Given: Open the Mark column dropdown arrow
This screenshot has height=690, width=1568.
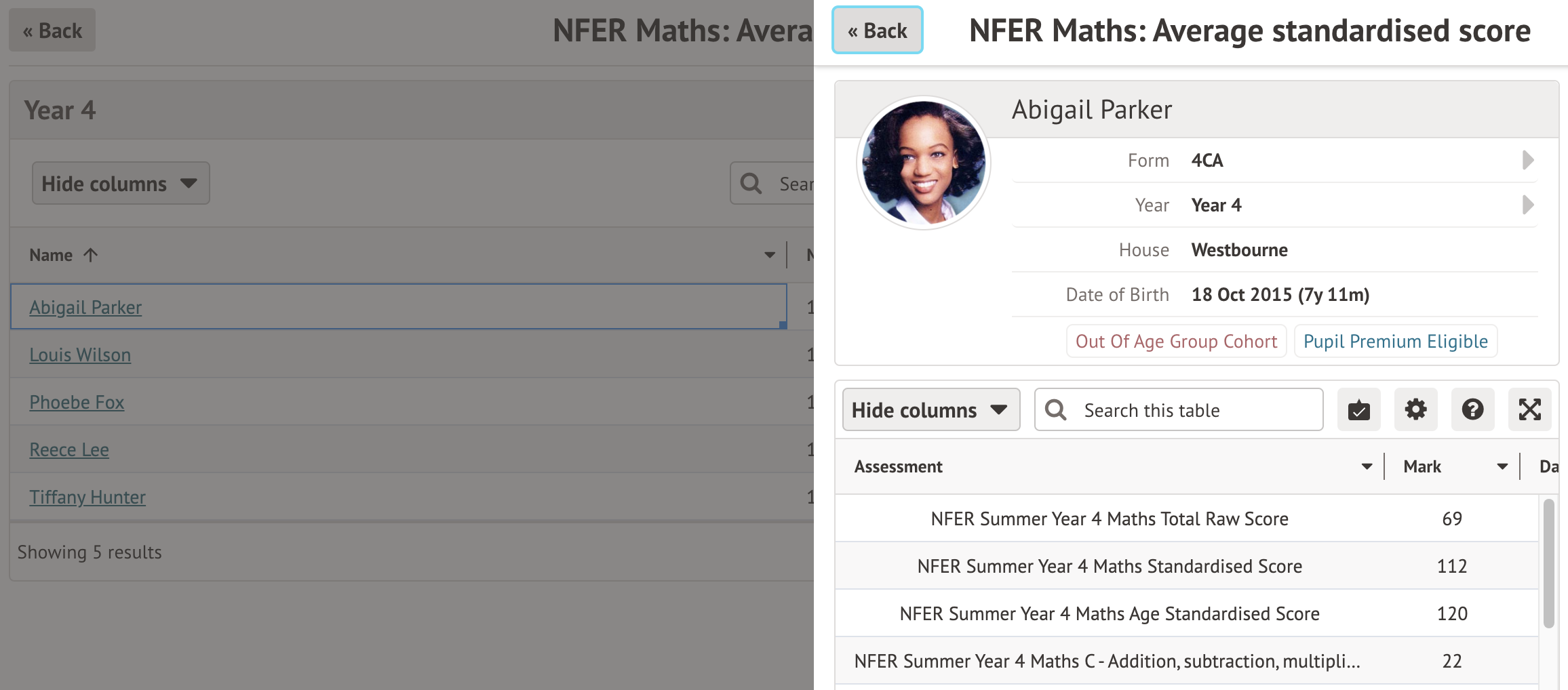Looking at the screenshot, I should pos(1502,467).
